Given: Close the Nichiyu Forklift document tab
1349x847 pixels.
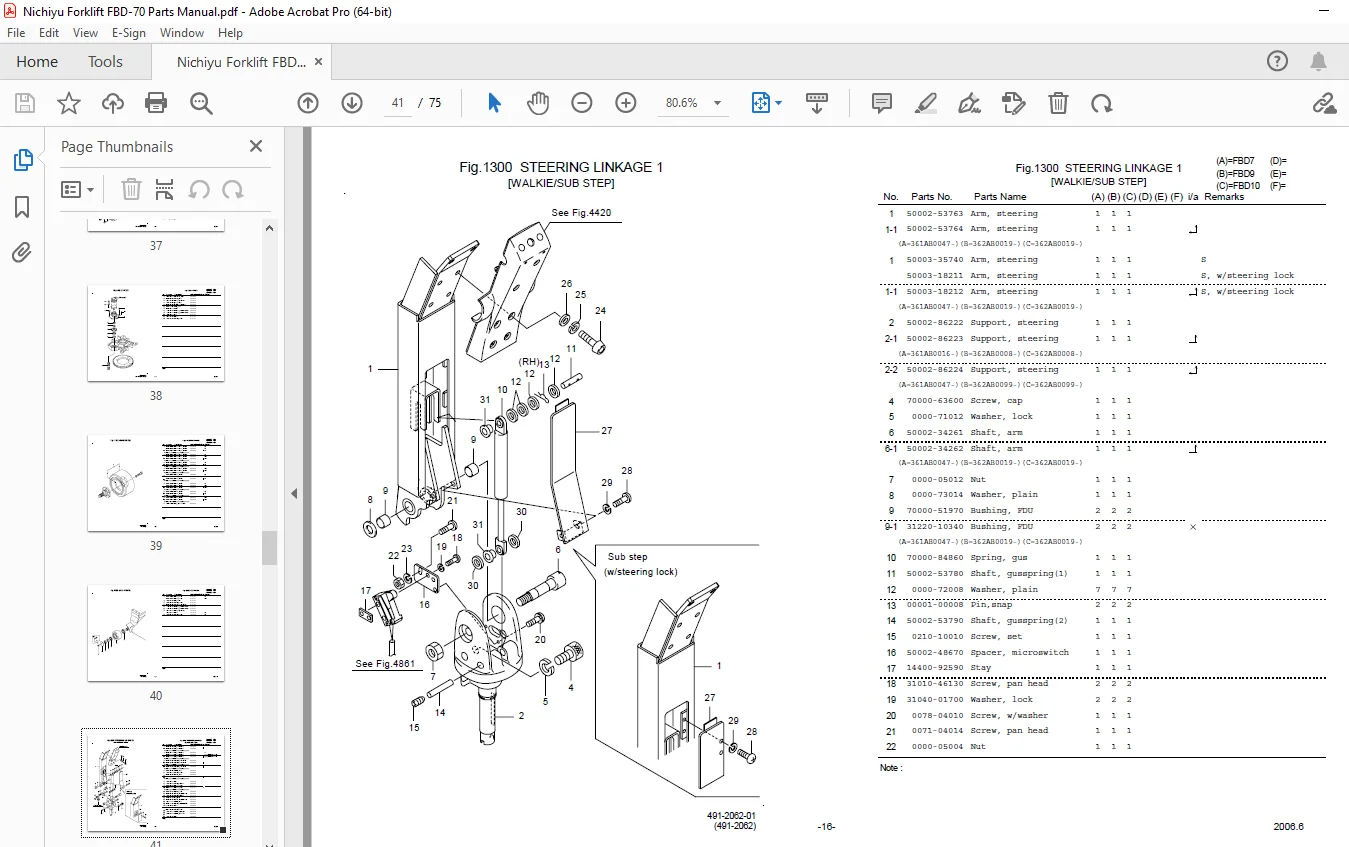Looking at the screenshot, I should pyautogui.click(x=319, y=61).
